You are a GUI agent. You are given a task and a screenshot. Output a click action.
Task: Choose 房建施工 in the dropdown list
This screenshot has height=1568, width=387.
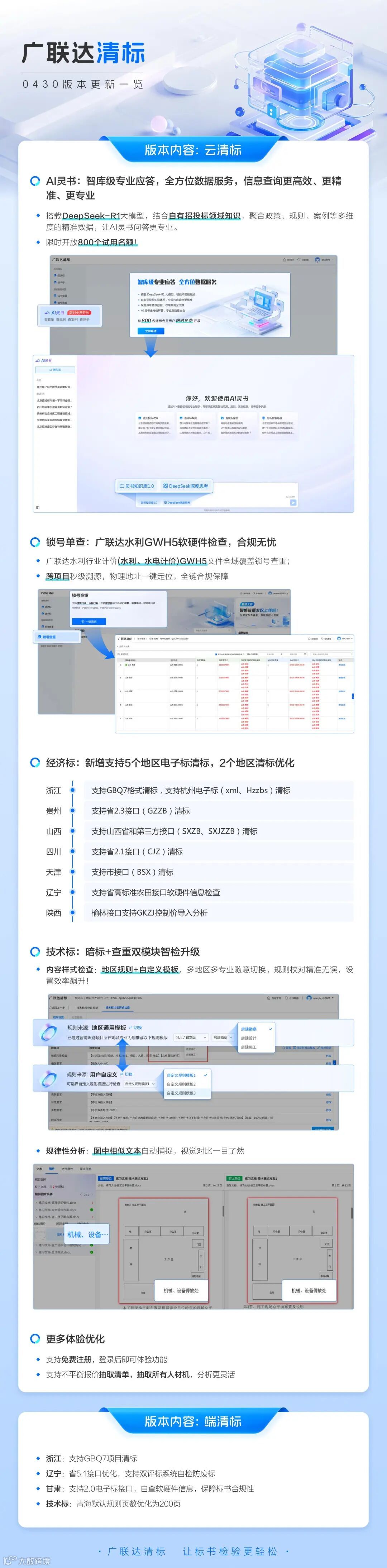coord(255,1047)
